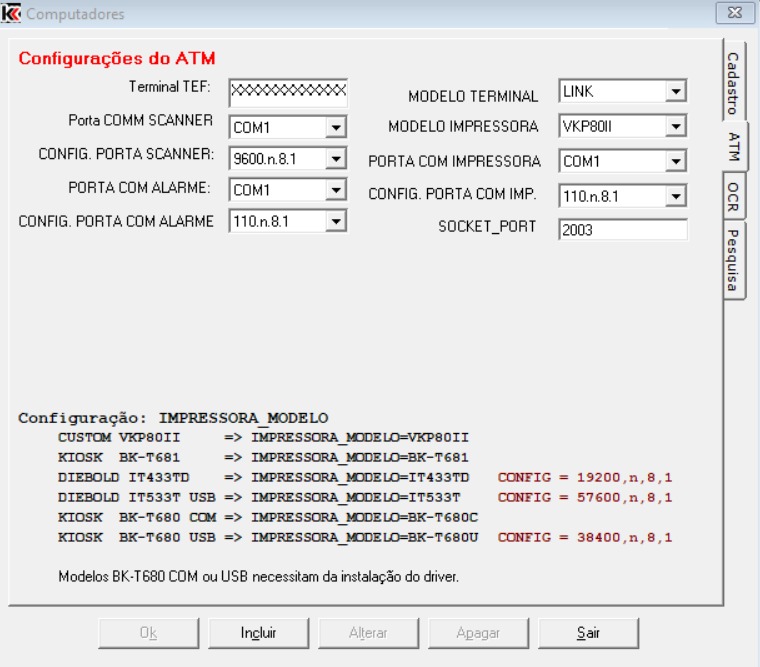Close the Computadores window
The height and width of the screenshot is (667, 760).
tap(735, 14)
